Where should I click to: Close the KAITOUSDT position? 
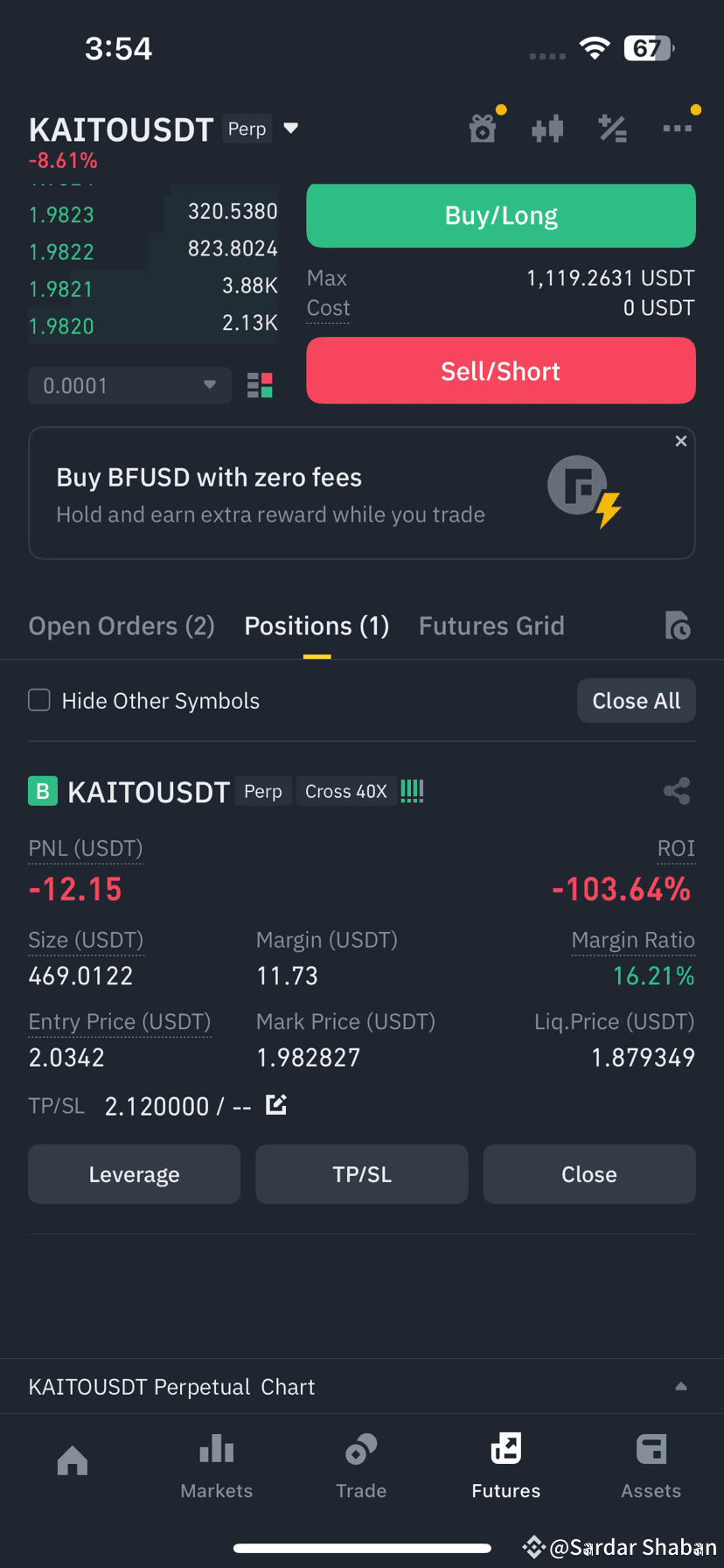coord(589,1174)
